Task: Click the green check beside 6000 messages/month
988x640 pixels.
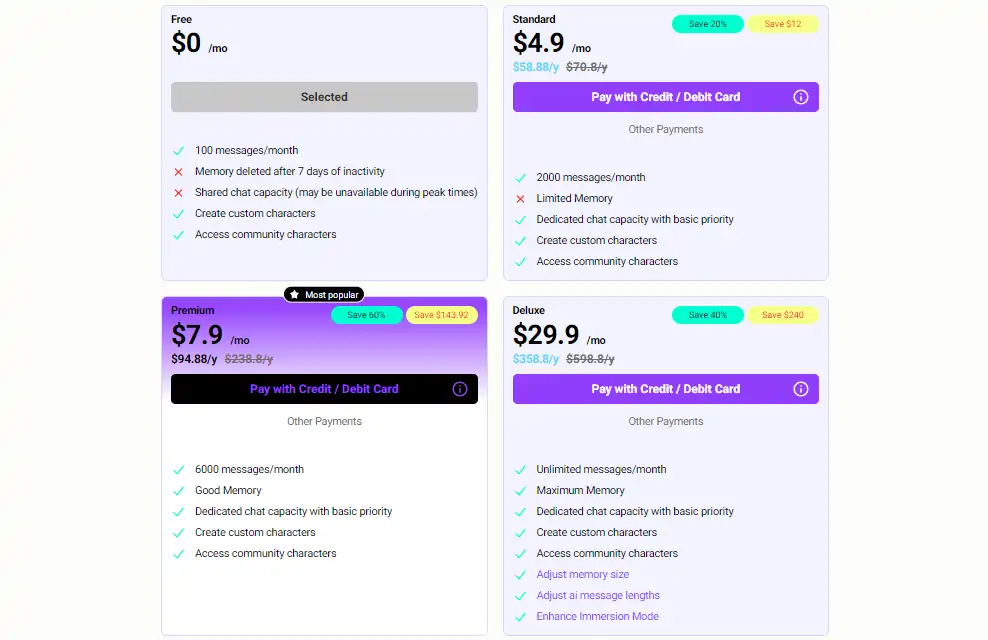Action: coord(179,469)
